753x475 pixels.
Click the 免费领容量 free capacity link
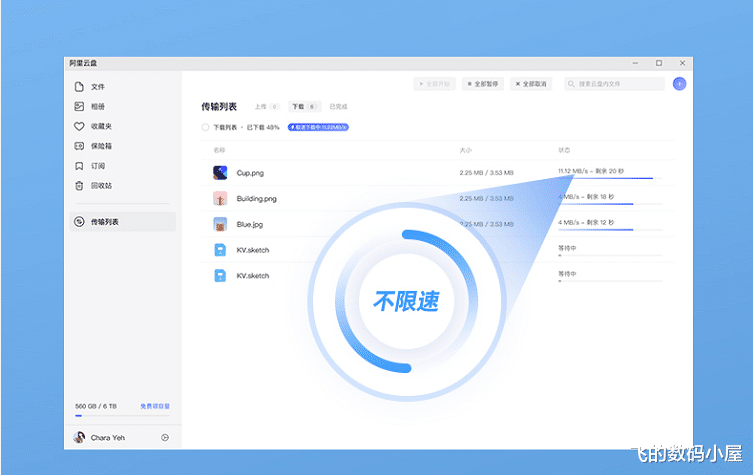point(155,406)
